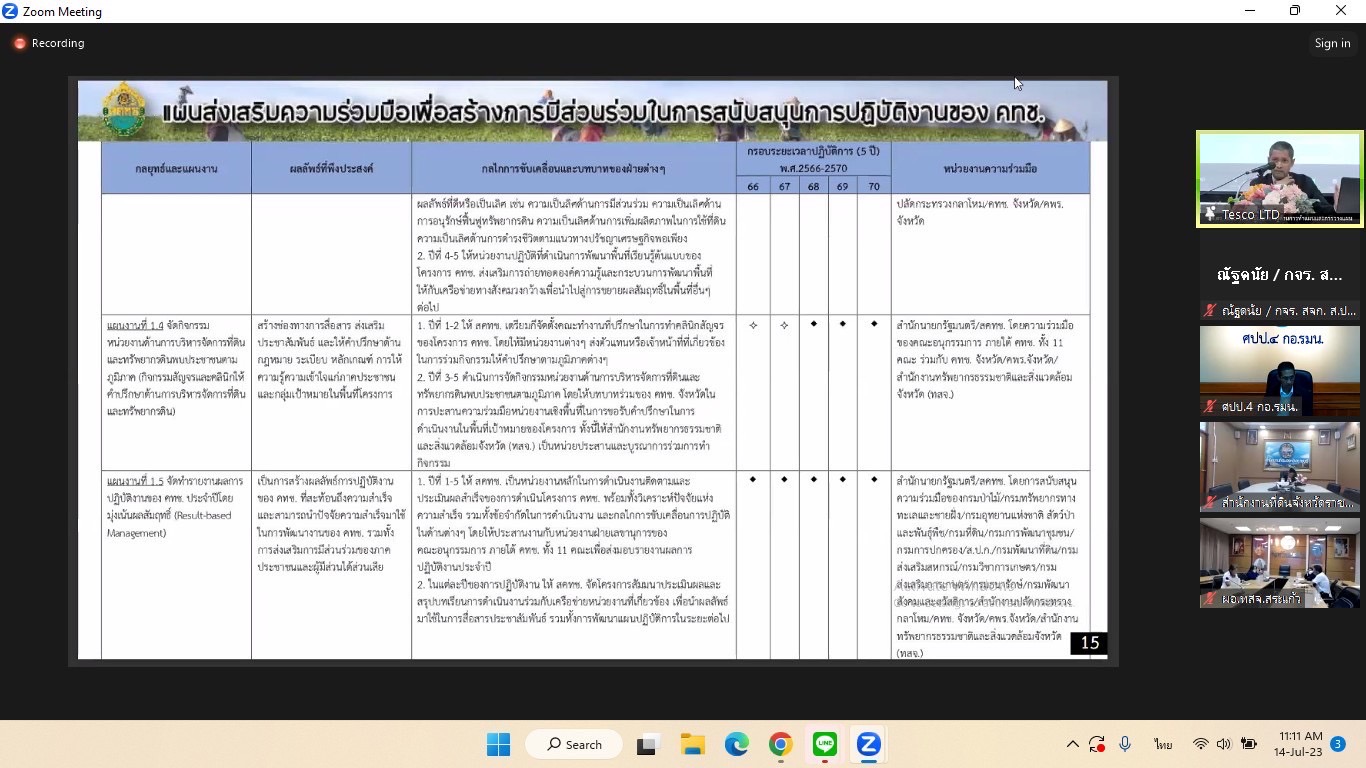Click the ผลลัพธ์ที่พึงประสงค์ column header

tap(331, 168)
